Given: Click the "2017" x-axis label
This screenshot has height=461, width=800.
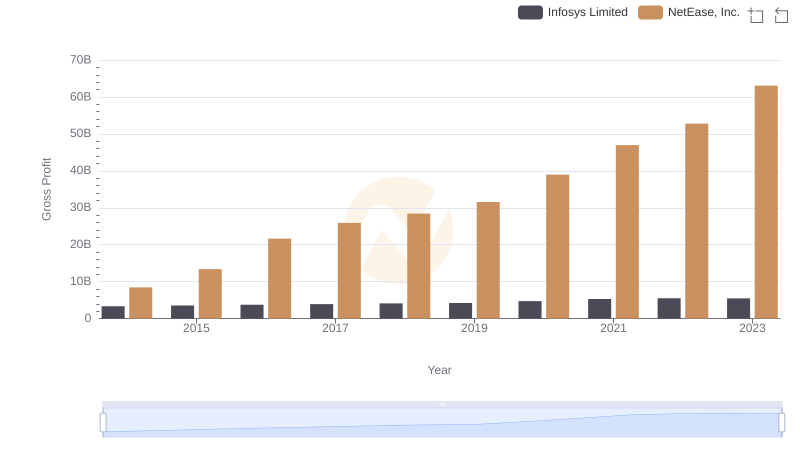Looking at the screenshot, I should 335,328.
